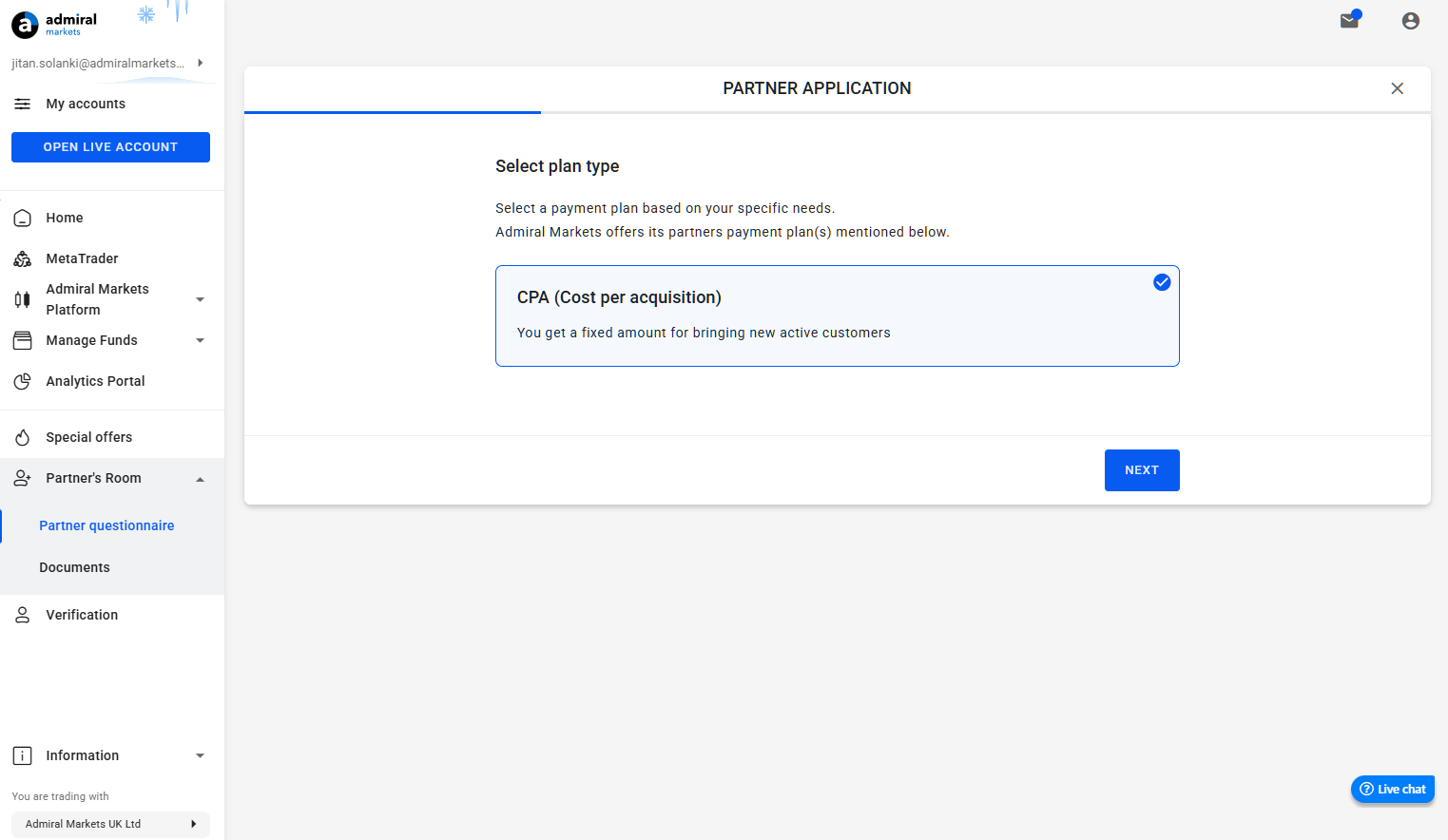Click the My accounts sliders icon

(x=23, y=104)
